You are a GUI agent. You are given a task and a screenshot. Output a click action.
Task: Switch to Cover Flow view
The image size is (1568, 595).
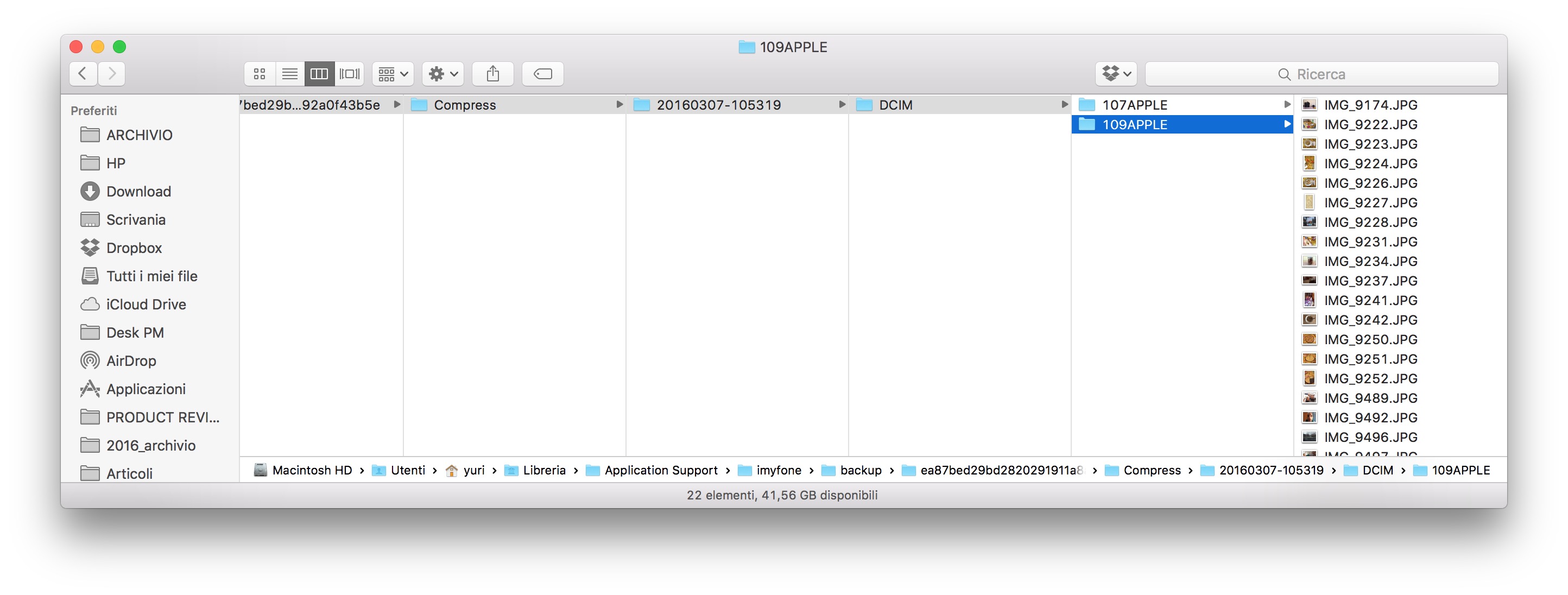[x=350, y=74]
